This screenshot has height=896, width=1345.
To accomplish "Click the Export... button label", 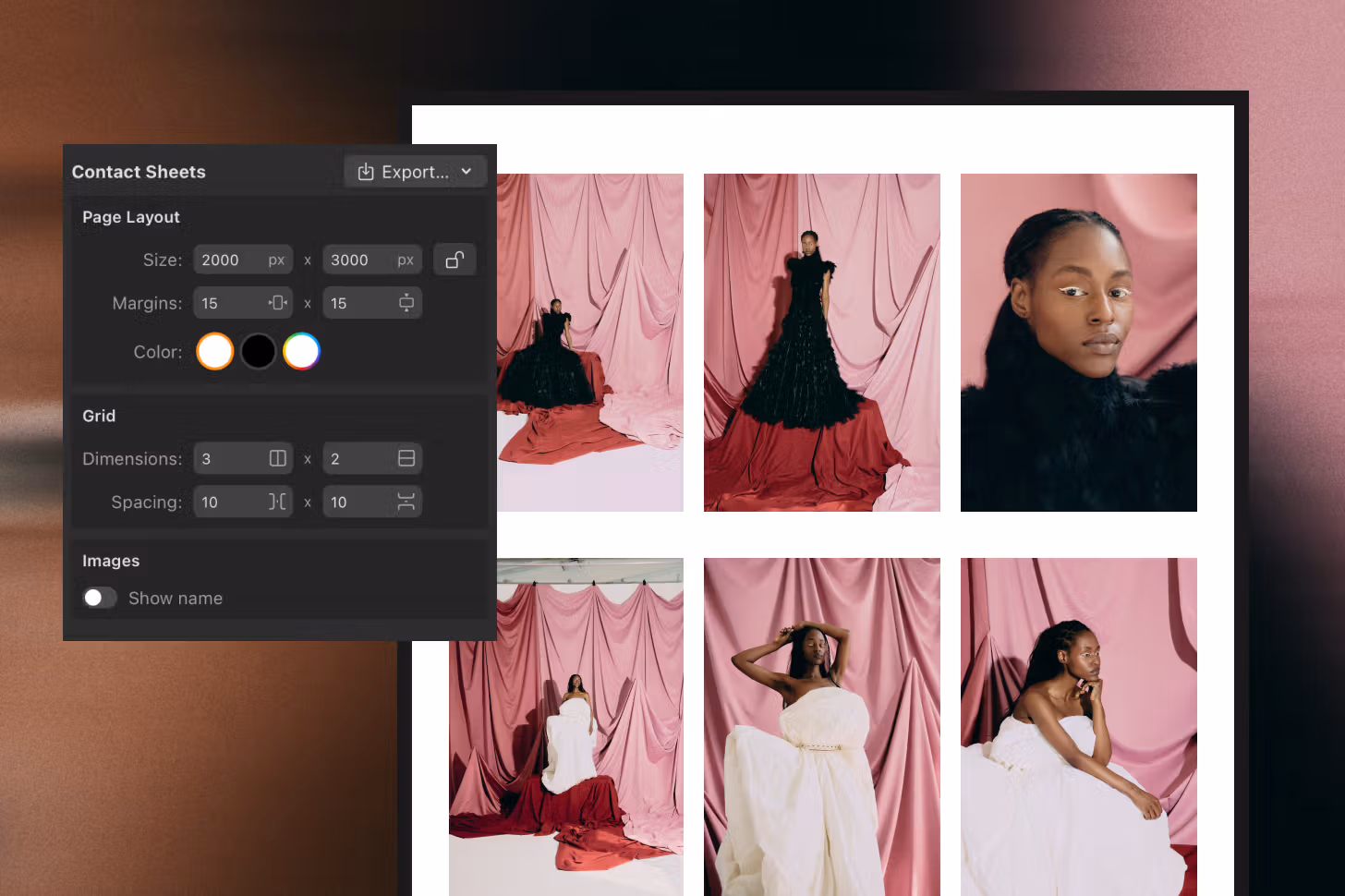I will (x=415, y=172).
